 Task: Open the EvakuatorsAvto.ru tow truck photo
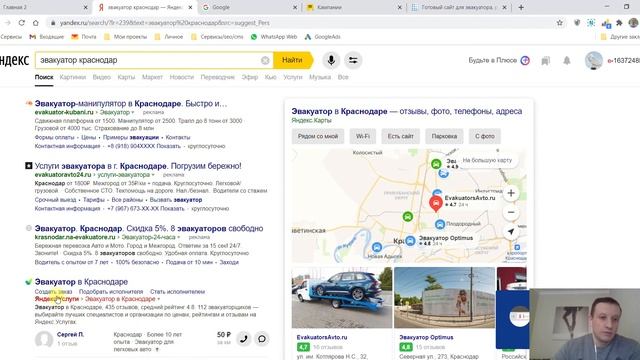[x=342, y=298]
